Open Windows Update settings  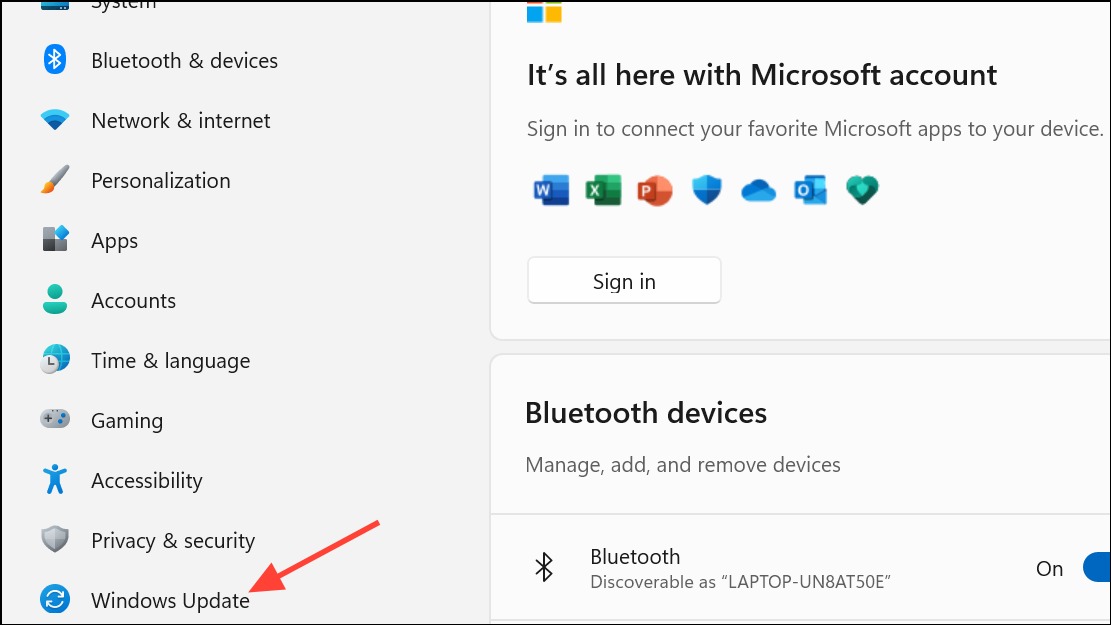[170, 600]
